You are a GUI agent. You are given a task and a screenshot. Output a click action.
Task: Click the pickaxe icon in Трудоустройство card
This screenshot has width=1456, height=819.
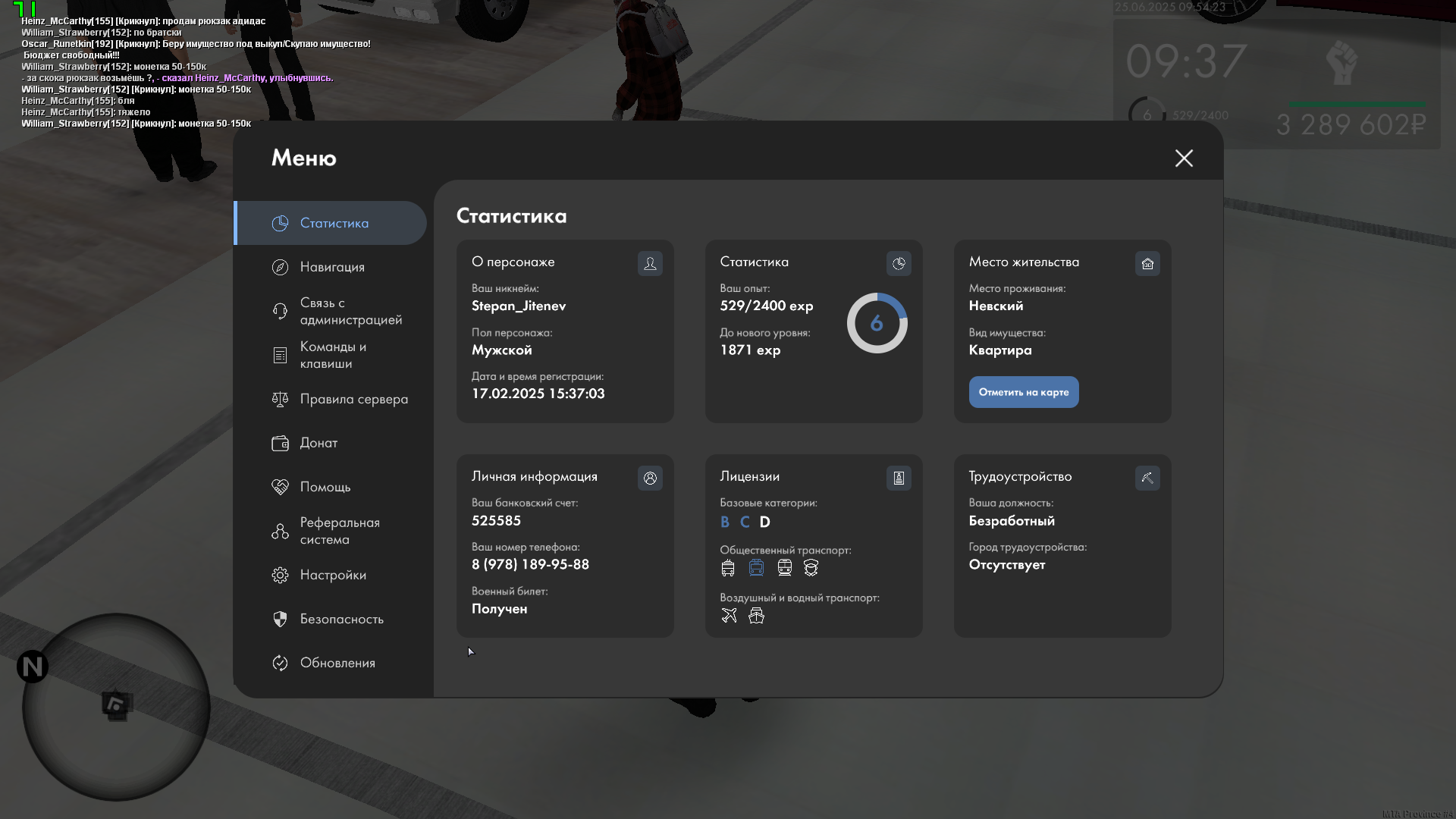[x=1147, y=478]
